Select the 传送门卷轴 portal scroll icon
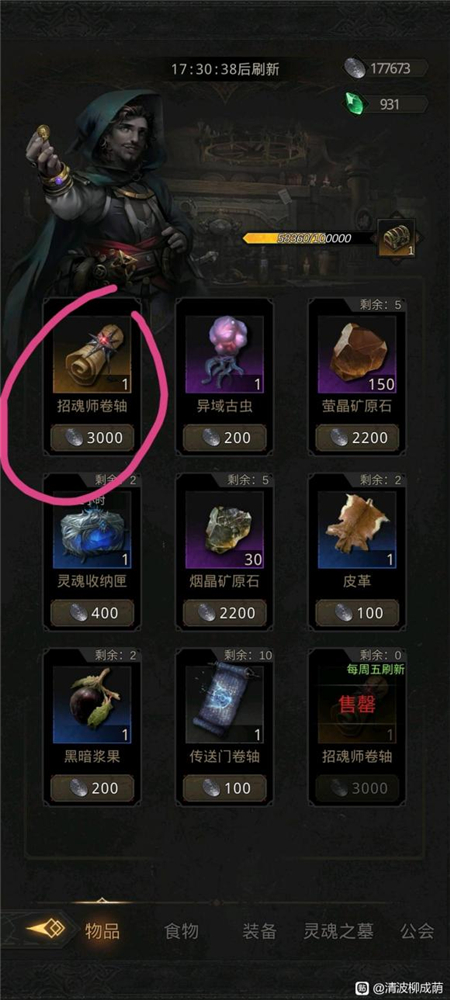Image resolution: width=450 pixels, height=1000 pixels. pos(224,705)
